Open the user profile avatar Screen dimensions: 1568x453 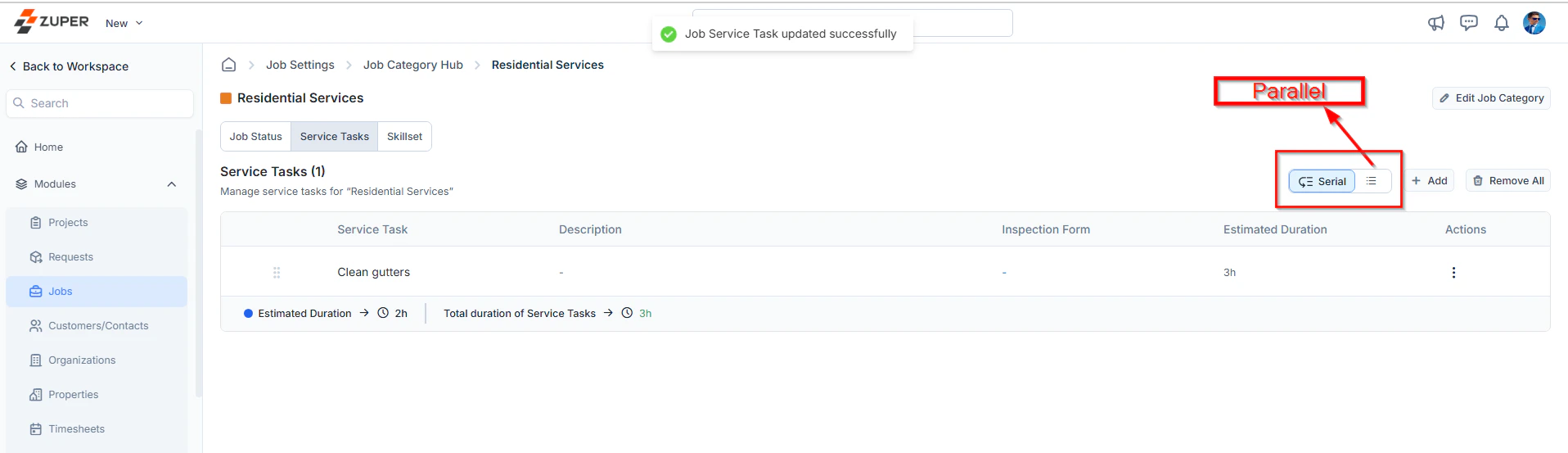pyautogui.click(x=1534, y=23)
